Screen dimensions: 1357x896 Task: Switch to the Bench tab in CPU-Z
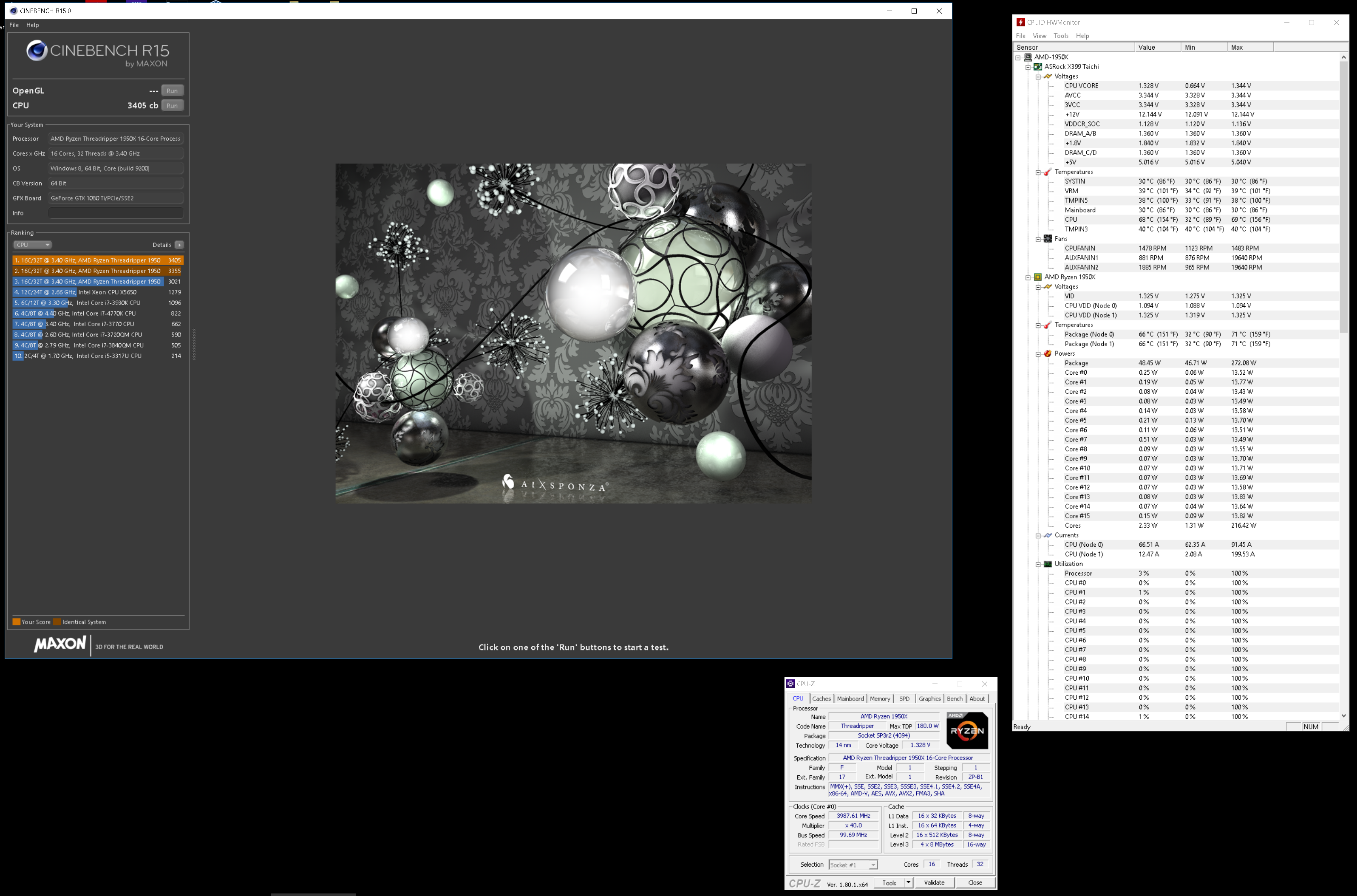[955, 699]
